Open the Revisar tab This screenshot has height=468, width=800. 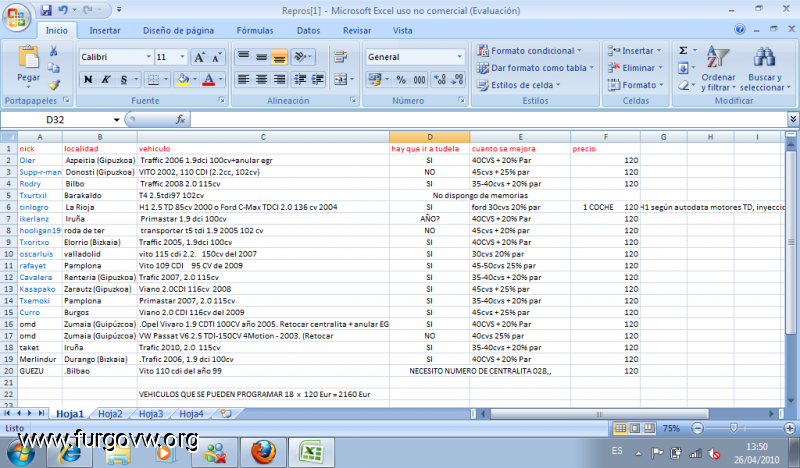tap(357, 31)
